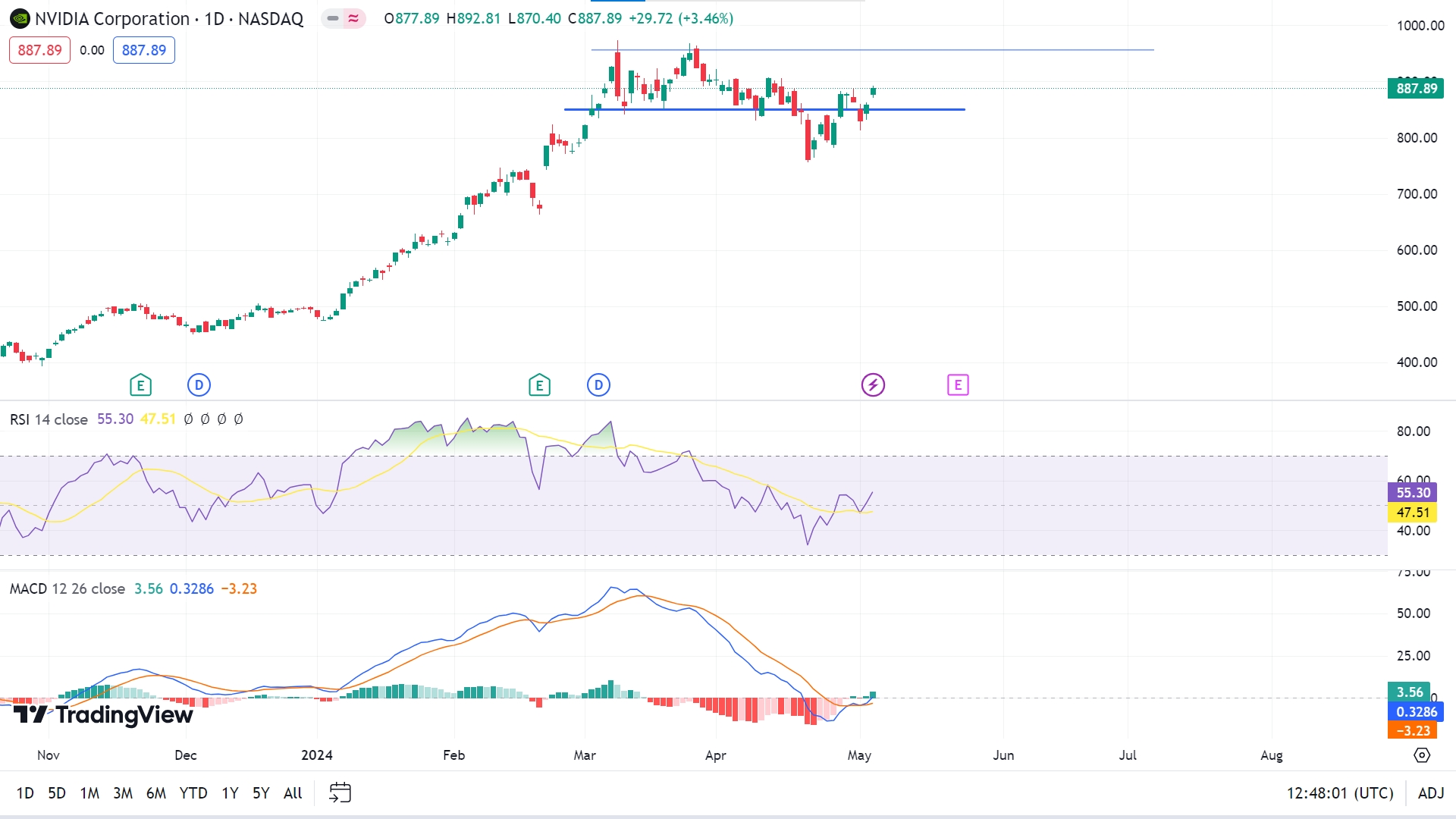Click the earnings icon before March
Image resolution: width=1456 pixels, height=819 pixels.
coord(539,385)
